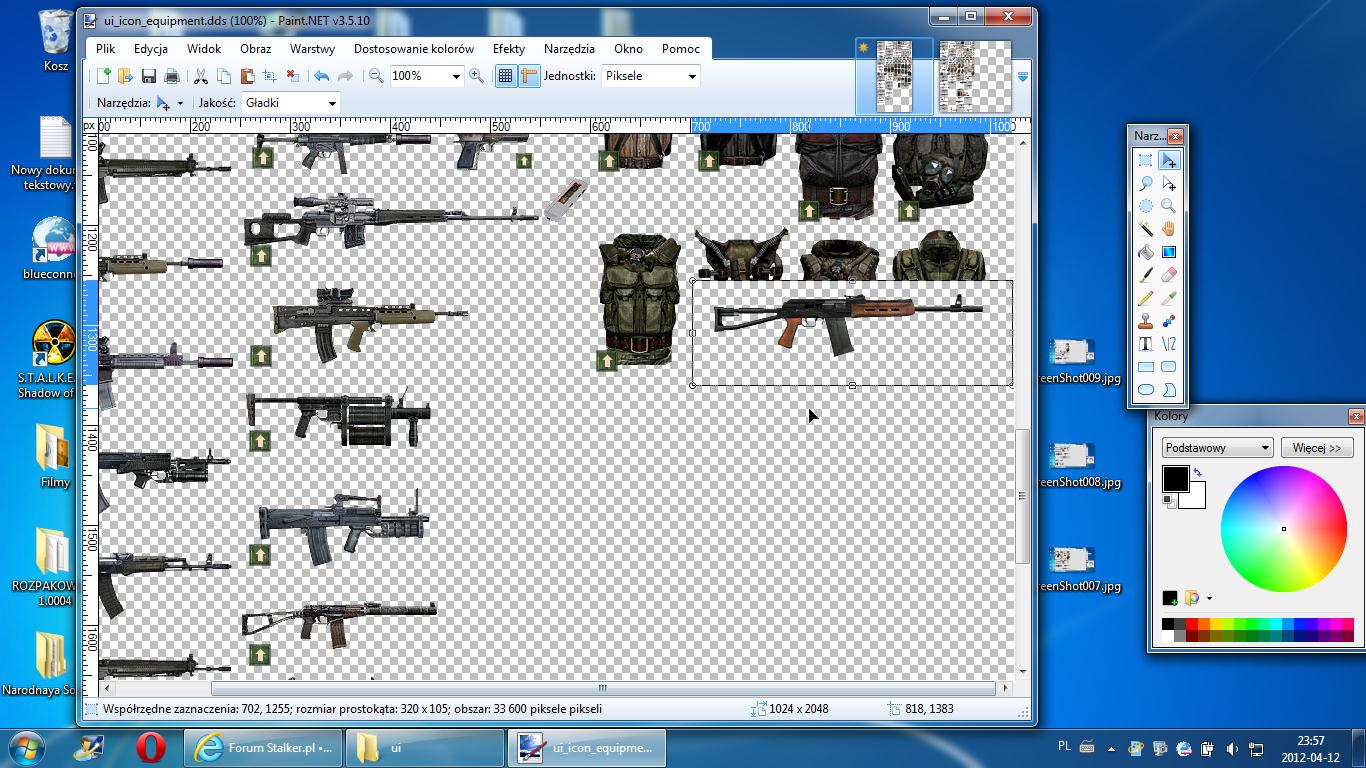Click the New image toolbar icon
The height and width of the screenshot is (768, 1366).
(x=103, y=76)
